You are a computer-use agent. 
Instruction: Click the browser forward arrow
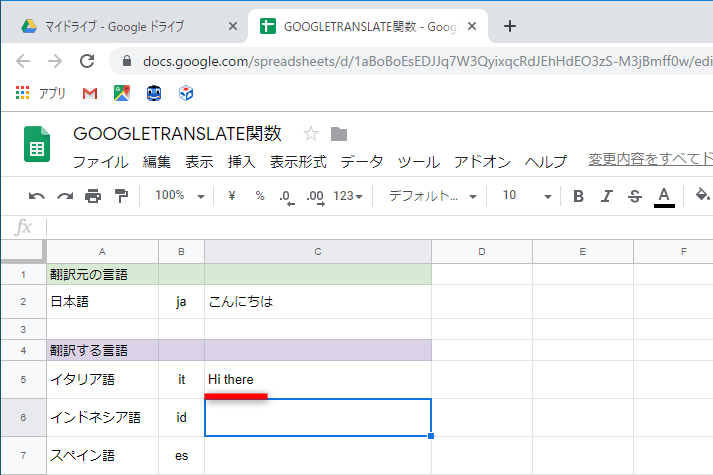55,61
